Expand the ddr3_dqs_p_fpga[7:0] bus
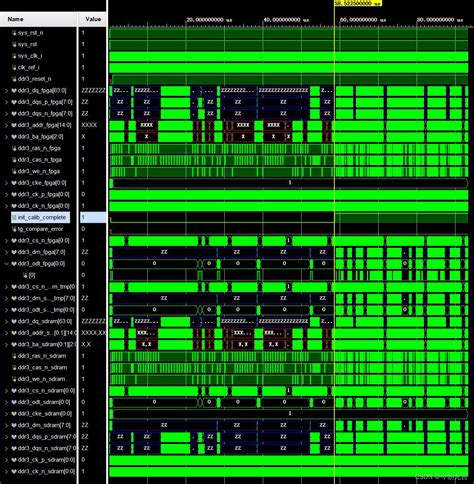The width and height of the screenshot is (474, 484). (6, 102)
